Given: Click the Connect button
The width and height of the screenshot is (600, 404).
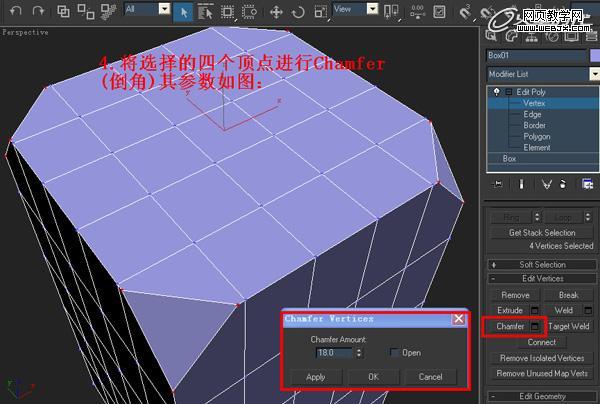Looking at the screenshot, I should tap(541, 342).
